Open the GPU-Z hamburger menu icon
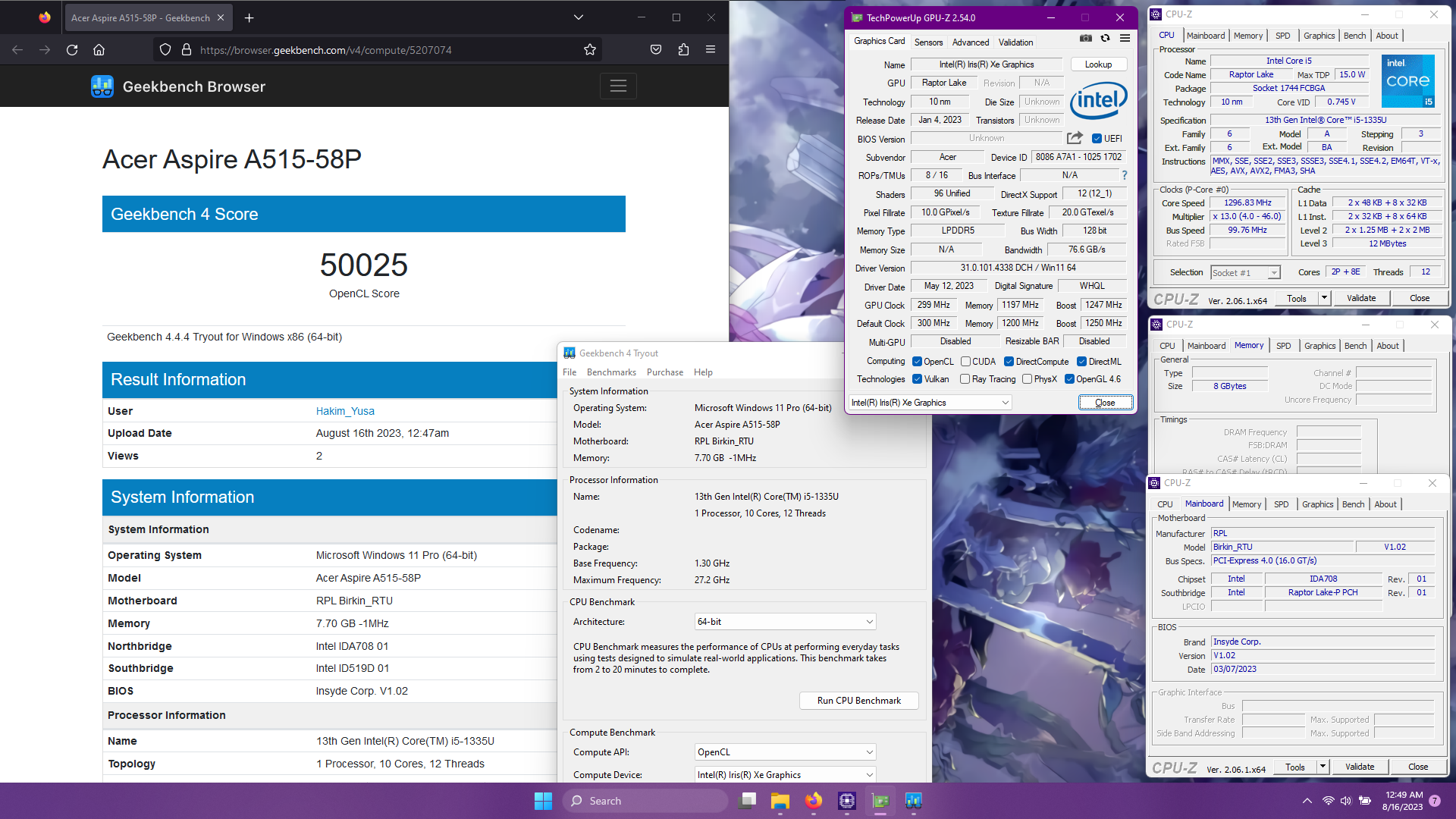 [x=1125, y=38]
